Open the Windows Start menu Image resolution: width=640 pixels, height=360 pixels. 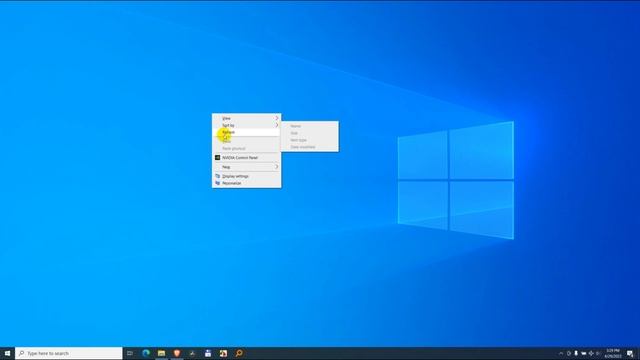click(7, 353)
